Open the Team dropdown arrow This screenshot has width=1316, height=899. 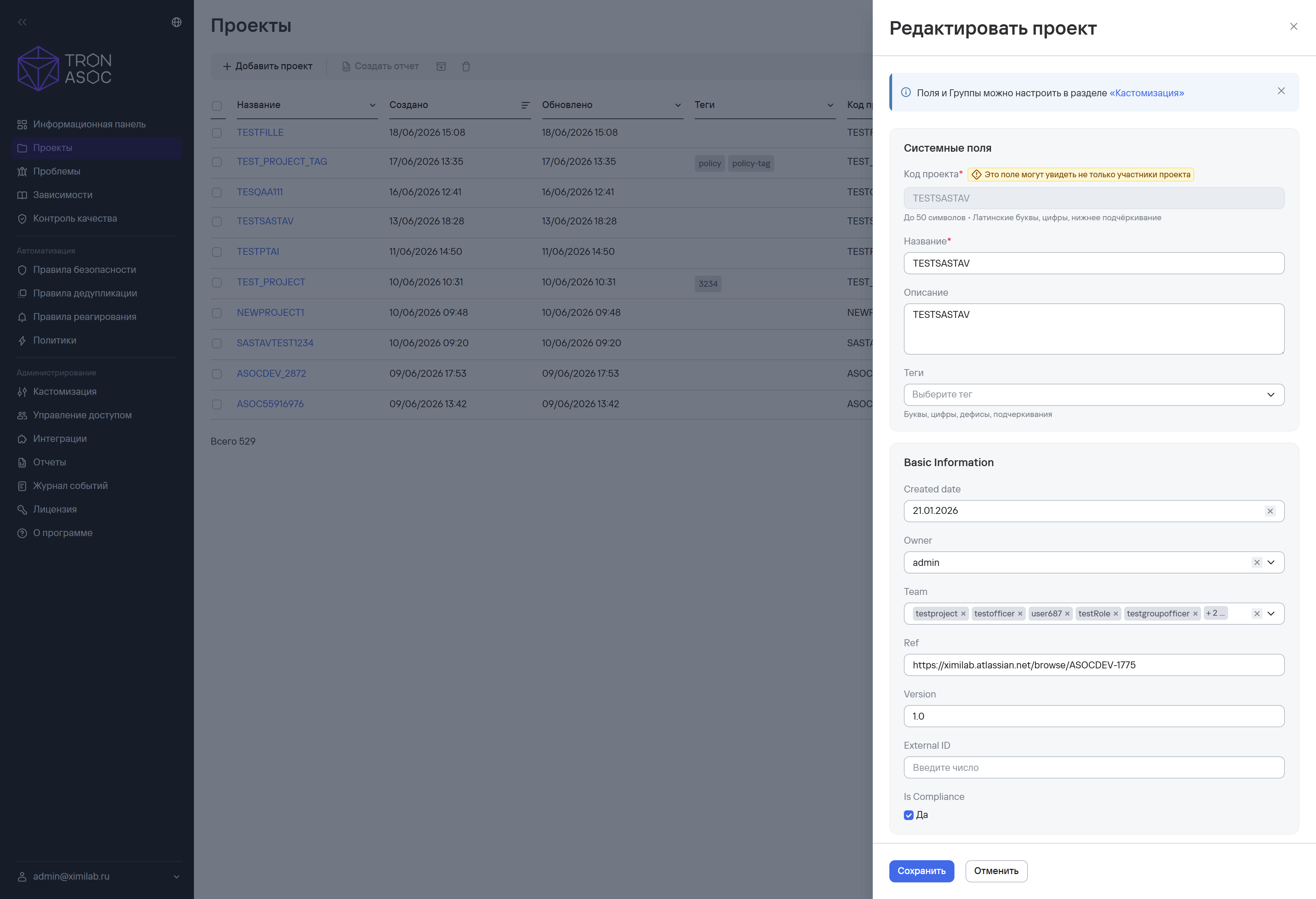point(1271,614)
